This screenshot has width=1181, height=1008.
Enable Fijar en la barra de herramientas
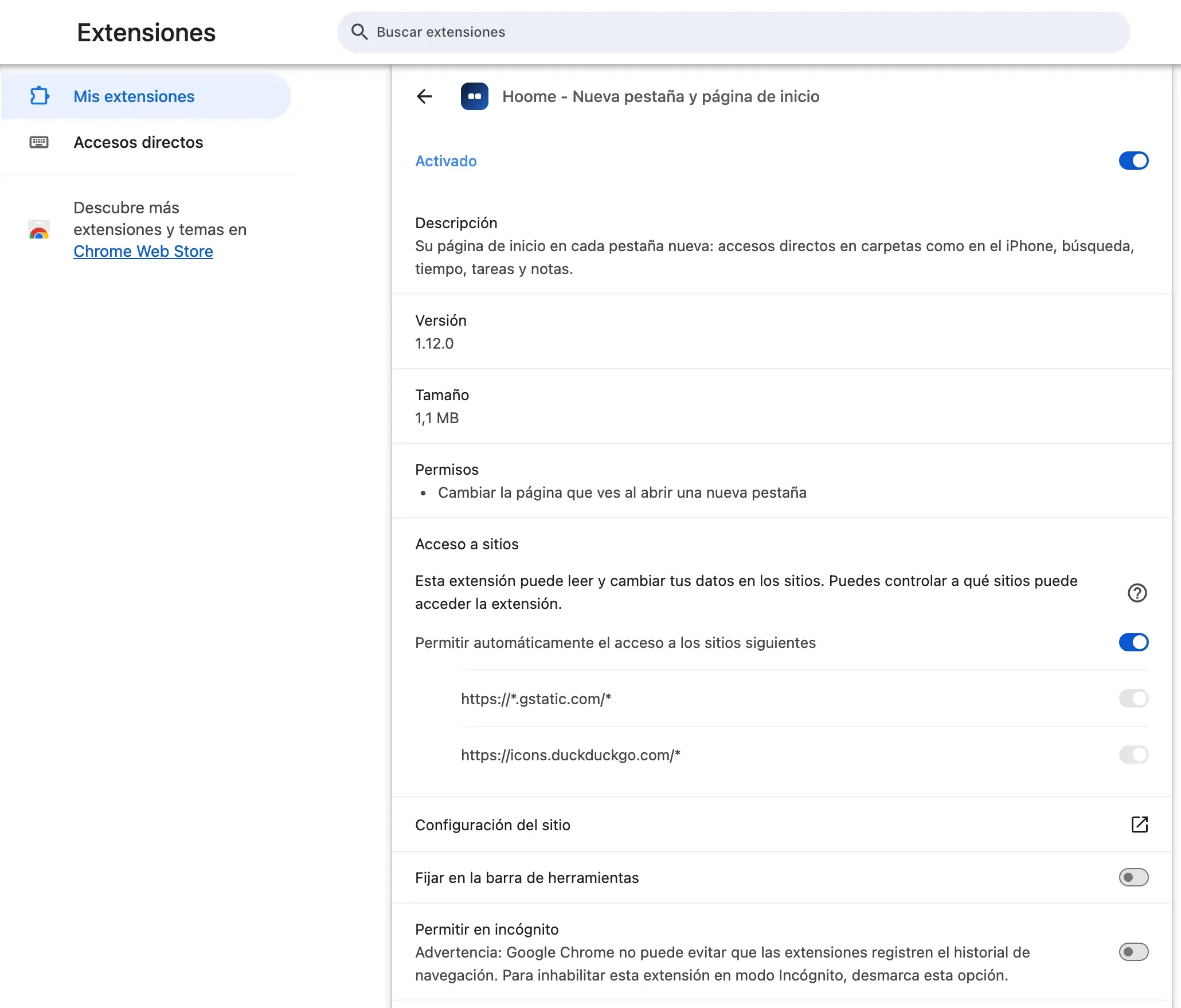point(1134,877)
